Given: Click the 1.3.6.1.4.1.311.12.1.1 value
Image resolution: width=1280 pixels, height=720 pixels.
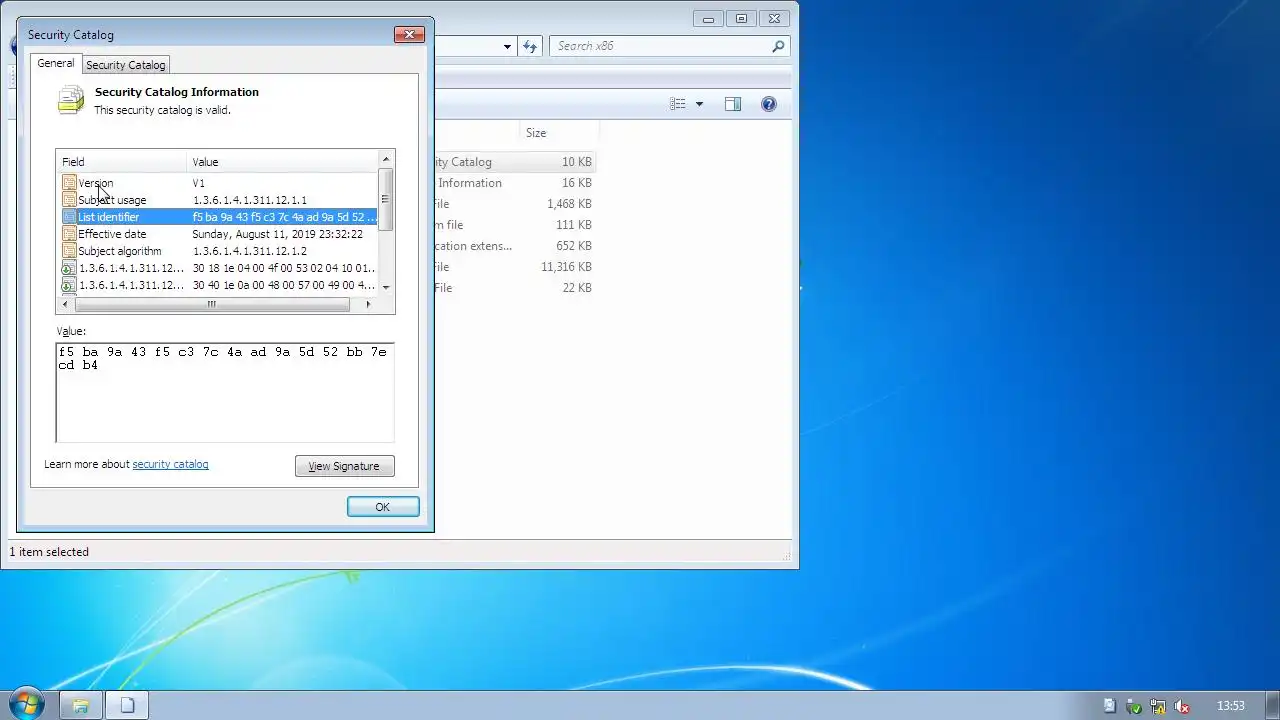Looking at the screenshot, I should point(249,200).
